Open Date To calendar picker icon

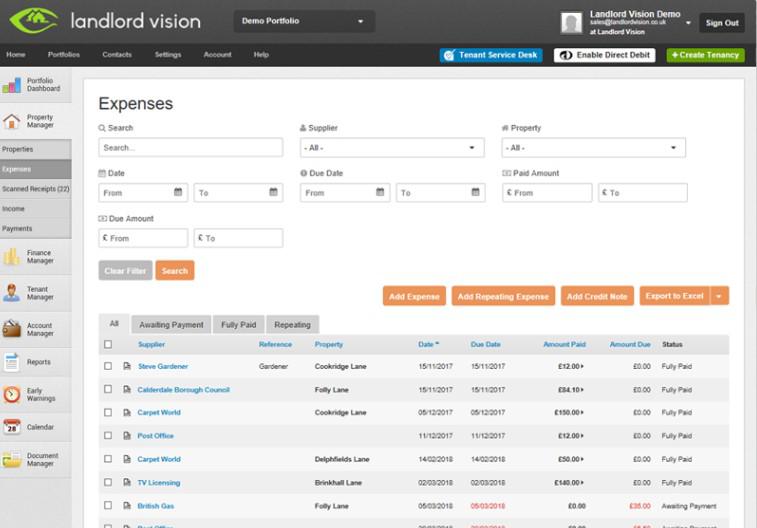pos(273,192)
